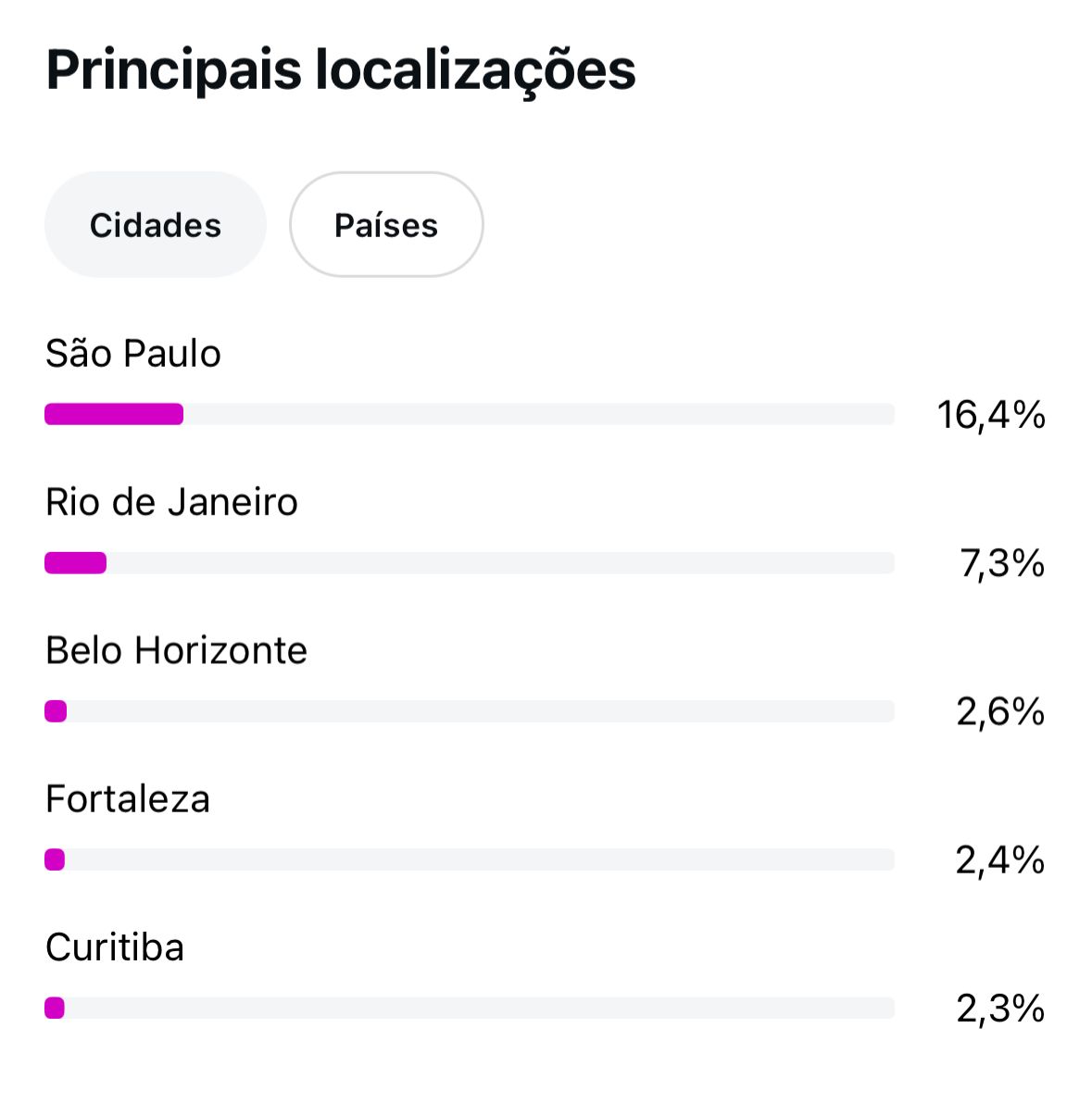Click the magenta dot on Curitiba bar

(55, 1008)
